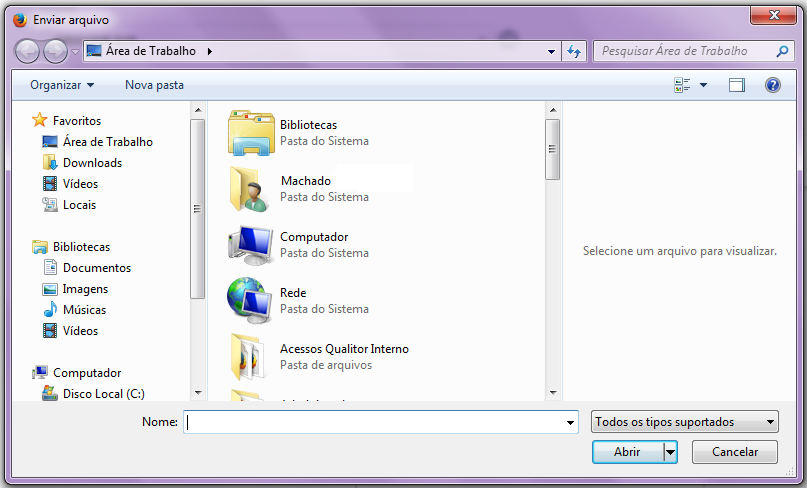Click the desktop icon in the address bar
The image size is (807, 488).
click(x=94, y=50)
